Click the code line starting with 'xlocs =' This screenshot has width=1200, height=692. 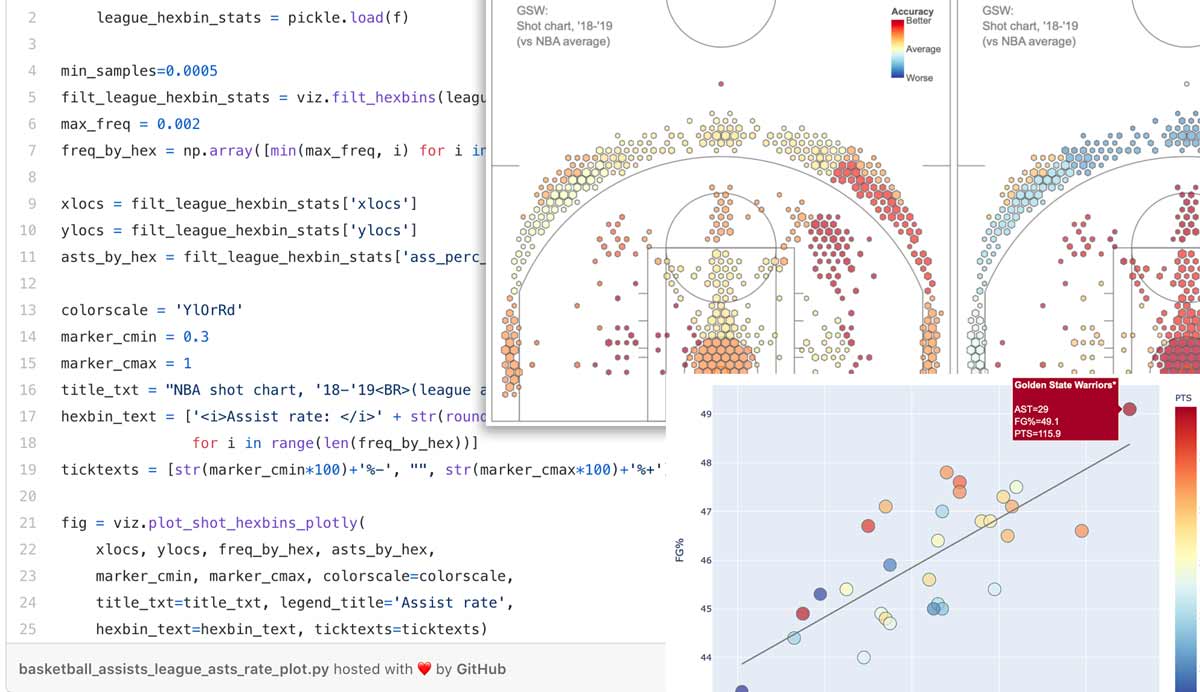tap(239, 204)
